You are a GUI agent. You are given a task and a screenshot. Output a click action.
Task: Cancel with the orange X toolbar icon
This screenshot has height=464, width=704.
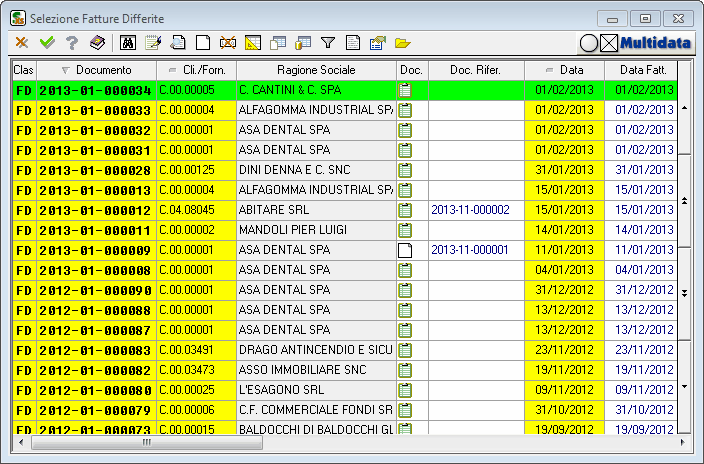click(22, 43)
